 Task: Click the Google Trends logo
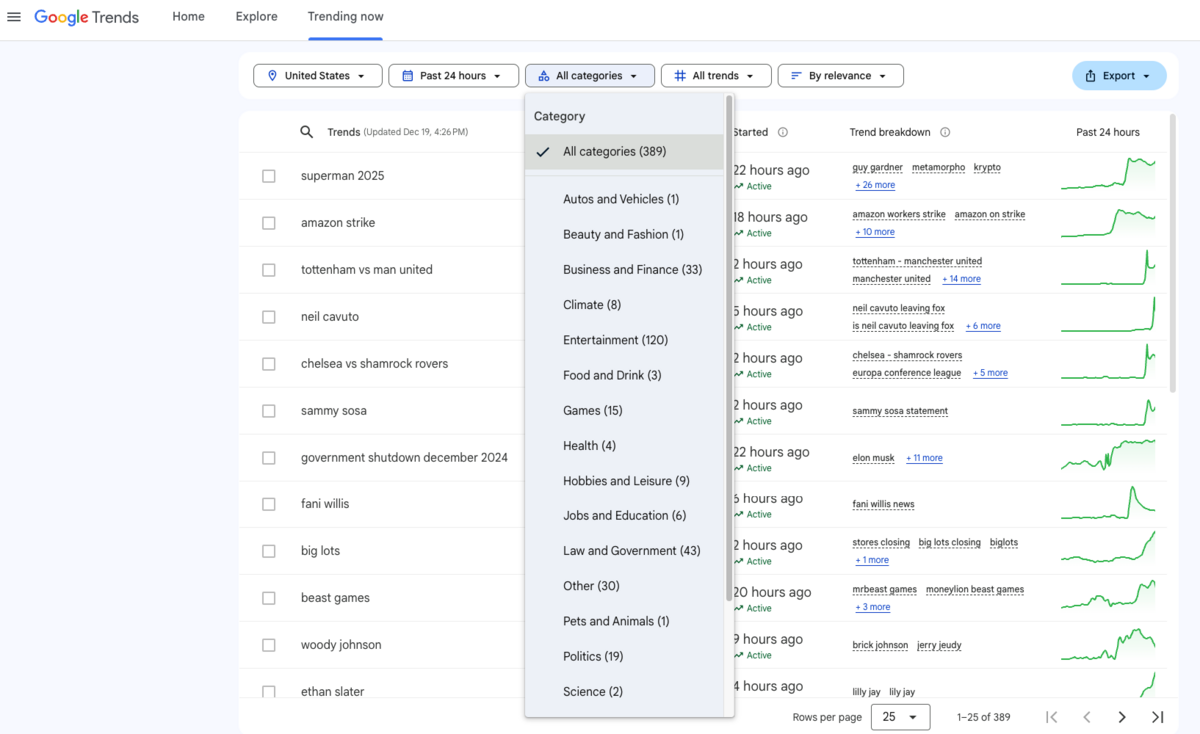pos(86,16)
